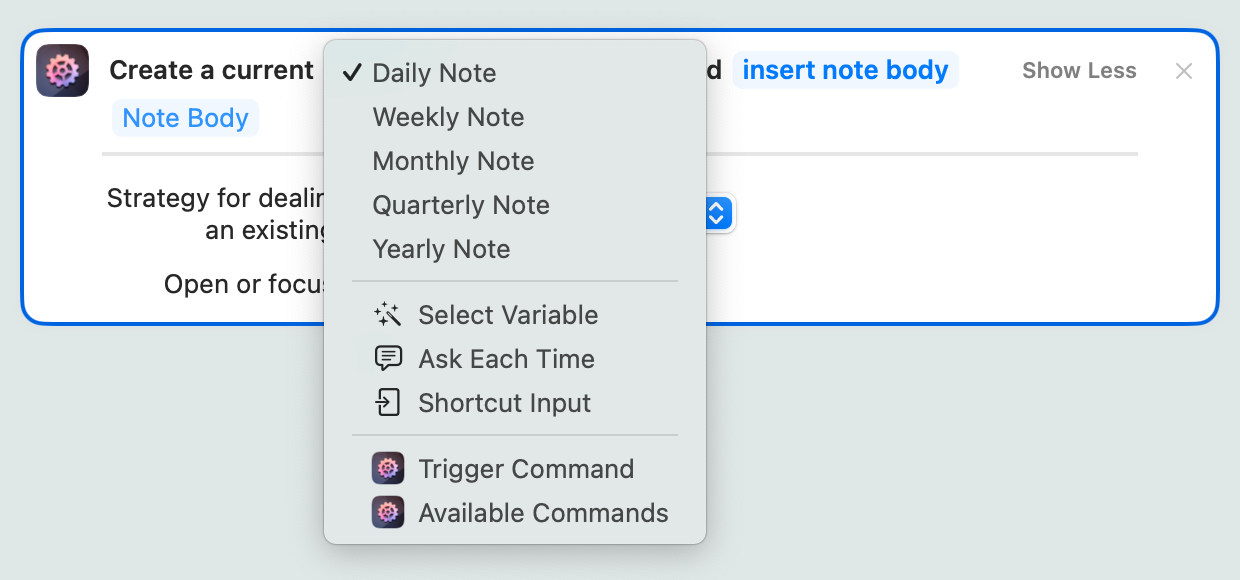Select the Monthly Note option
Image resolution: width=1240 pixels, height=580 pixels.
453,161
